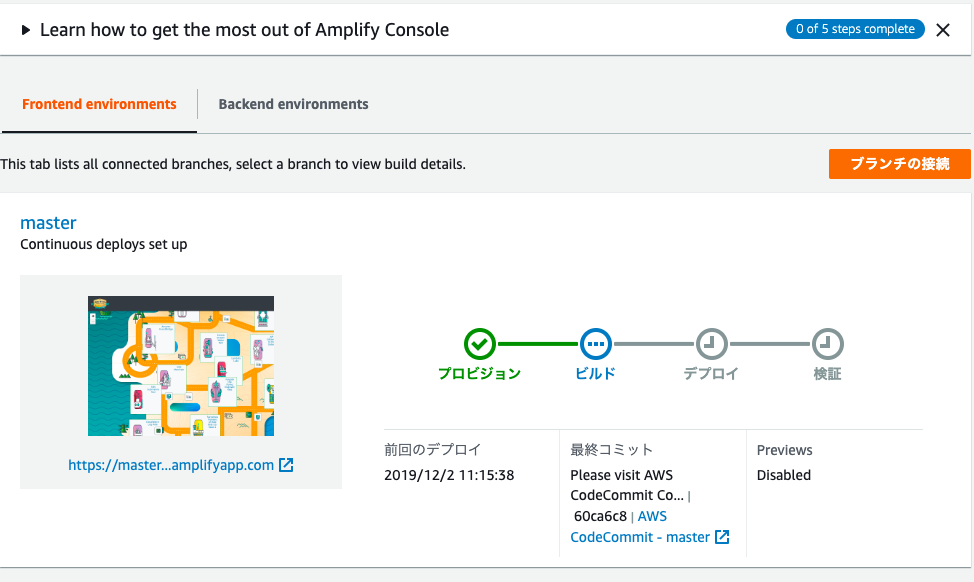Viewport: 974px width, 582px height.
Task: Select the 検証 pending clock icon
Action: [827, 344]
